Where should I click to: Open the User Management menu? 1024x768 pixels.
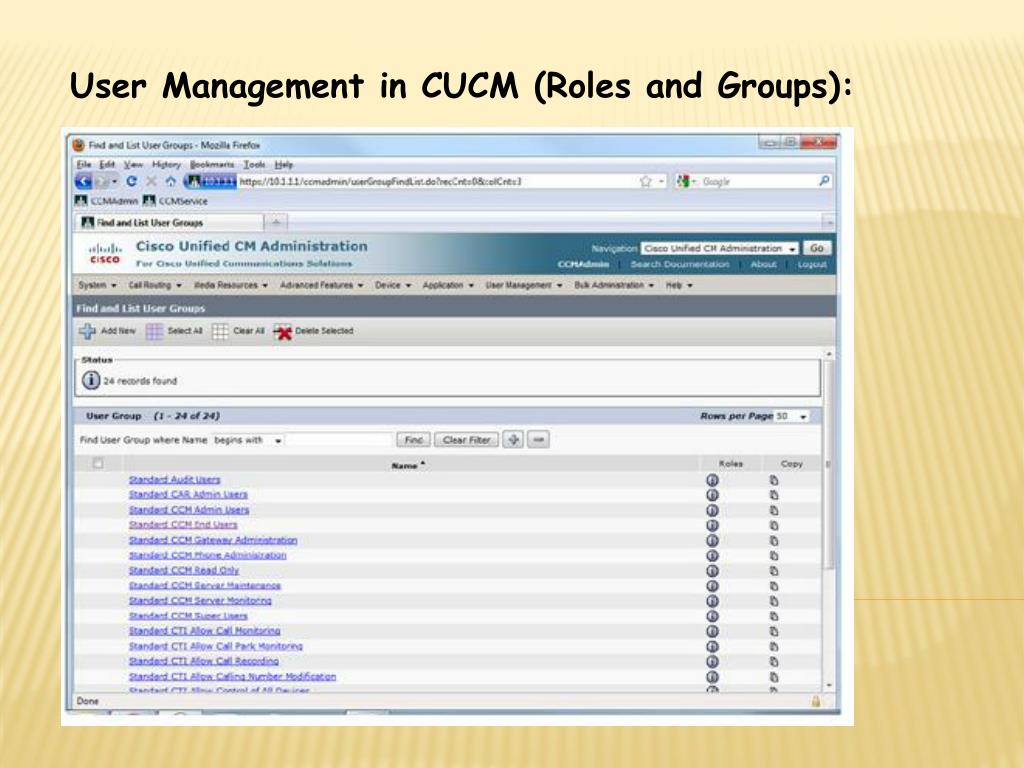coord(524,285)
